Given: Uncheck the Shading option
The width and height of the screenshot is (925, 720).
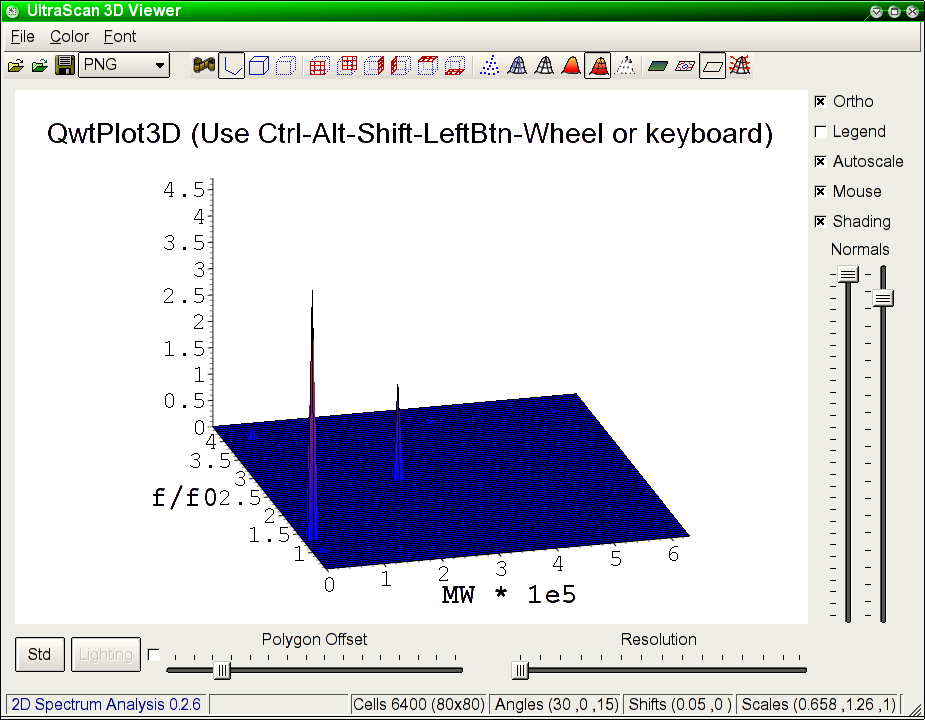Looking at the screenshot, I should (821, 221).
